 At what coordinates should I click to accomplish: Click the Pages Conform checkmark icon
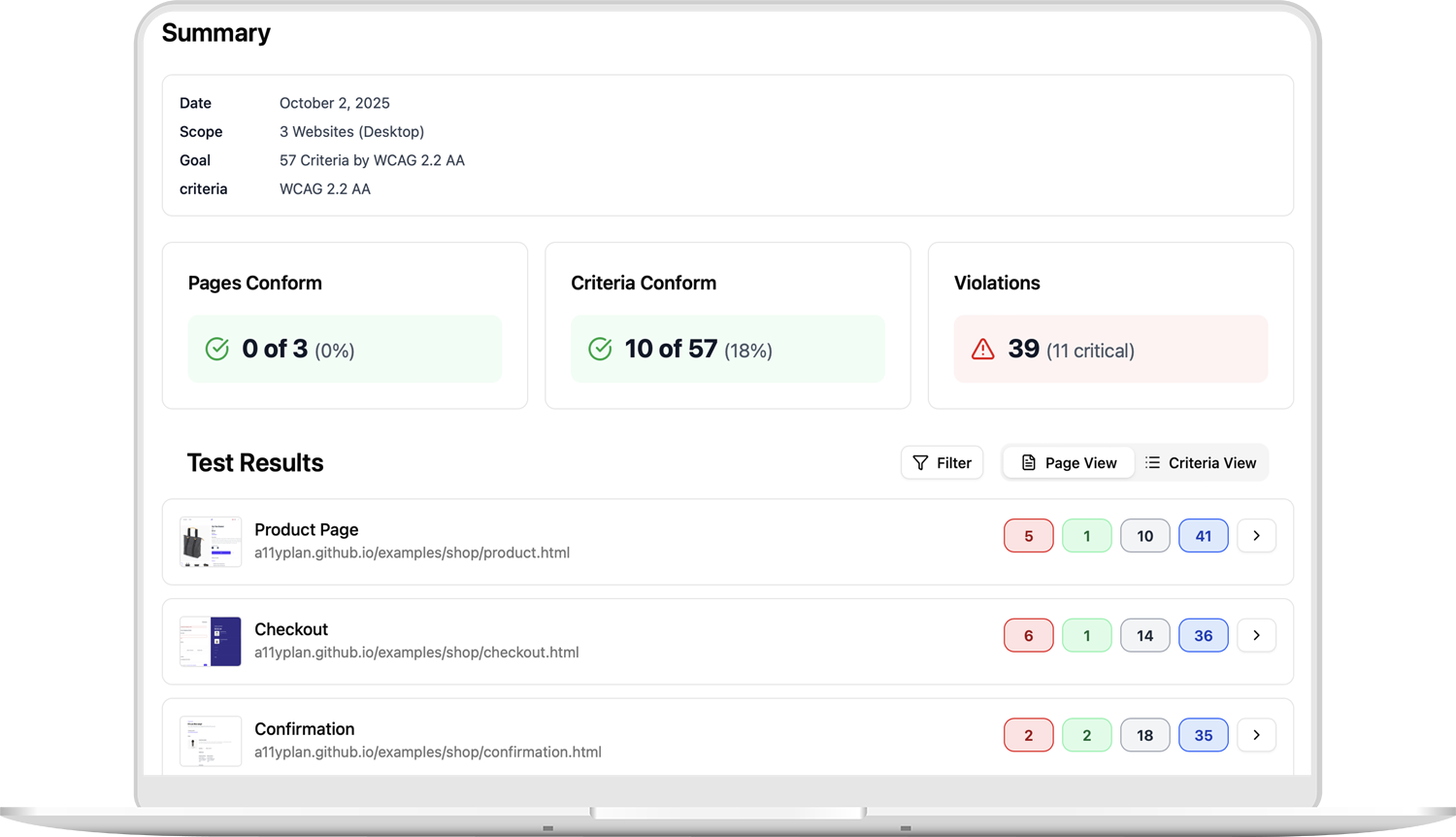point(217,350)
